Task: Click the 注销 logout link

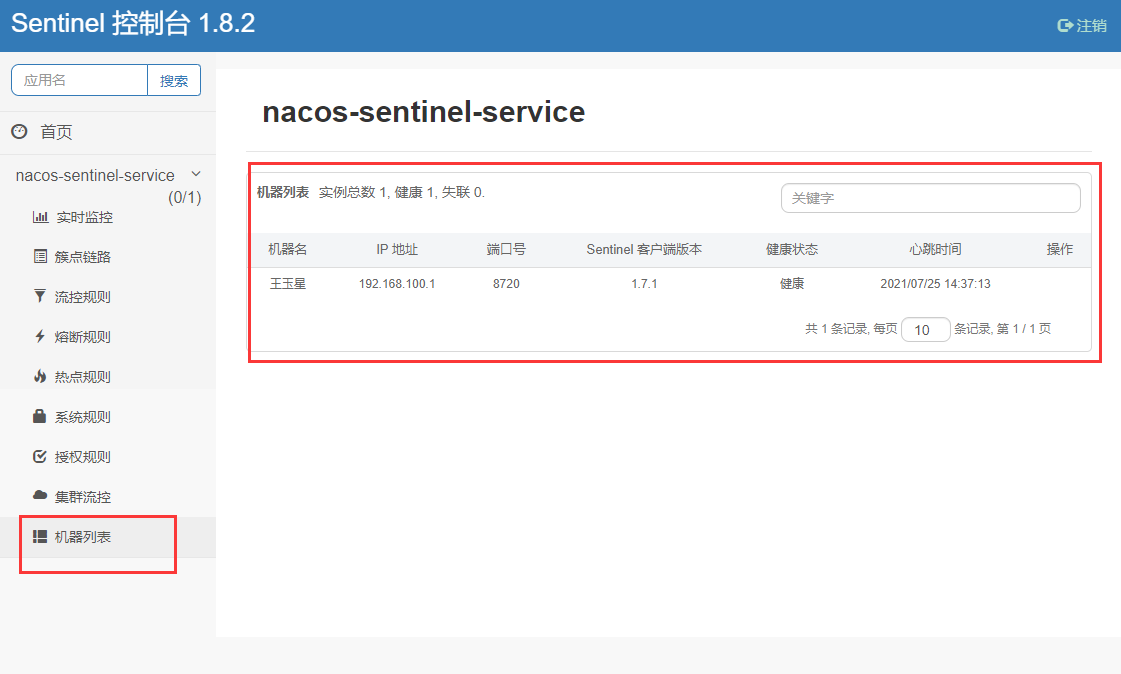Action: tap(1092, 26)
